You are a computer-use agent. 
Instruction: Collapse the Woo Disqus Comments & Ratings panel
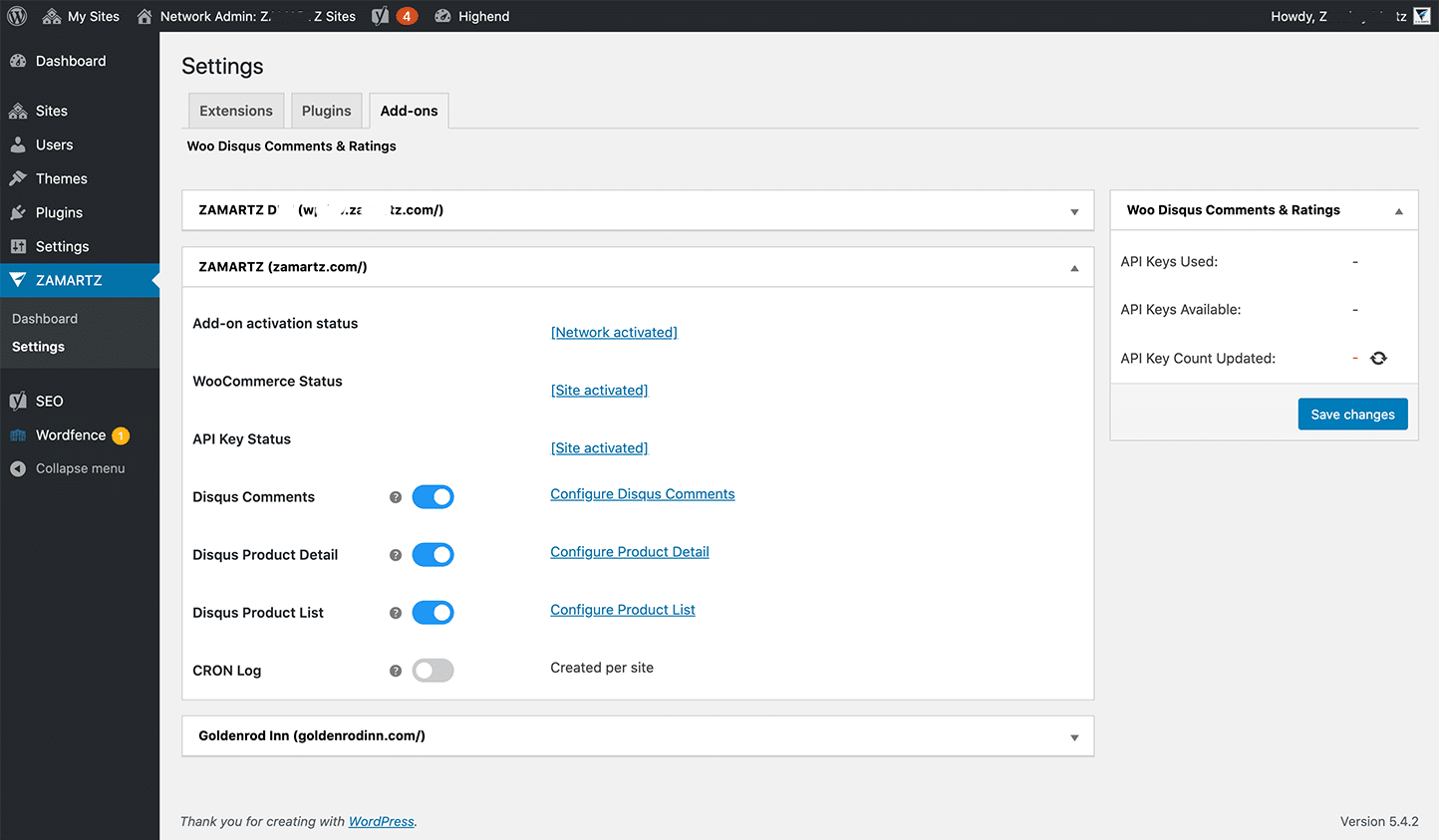(x=1399, y=209)
